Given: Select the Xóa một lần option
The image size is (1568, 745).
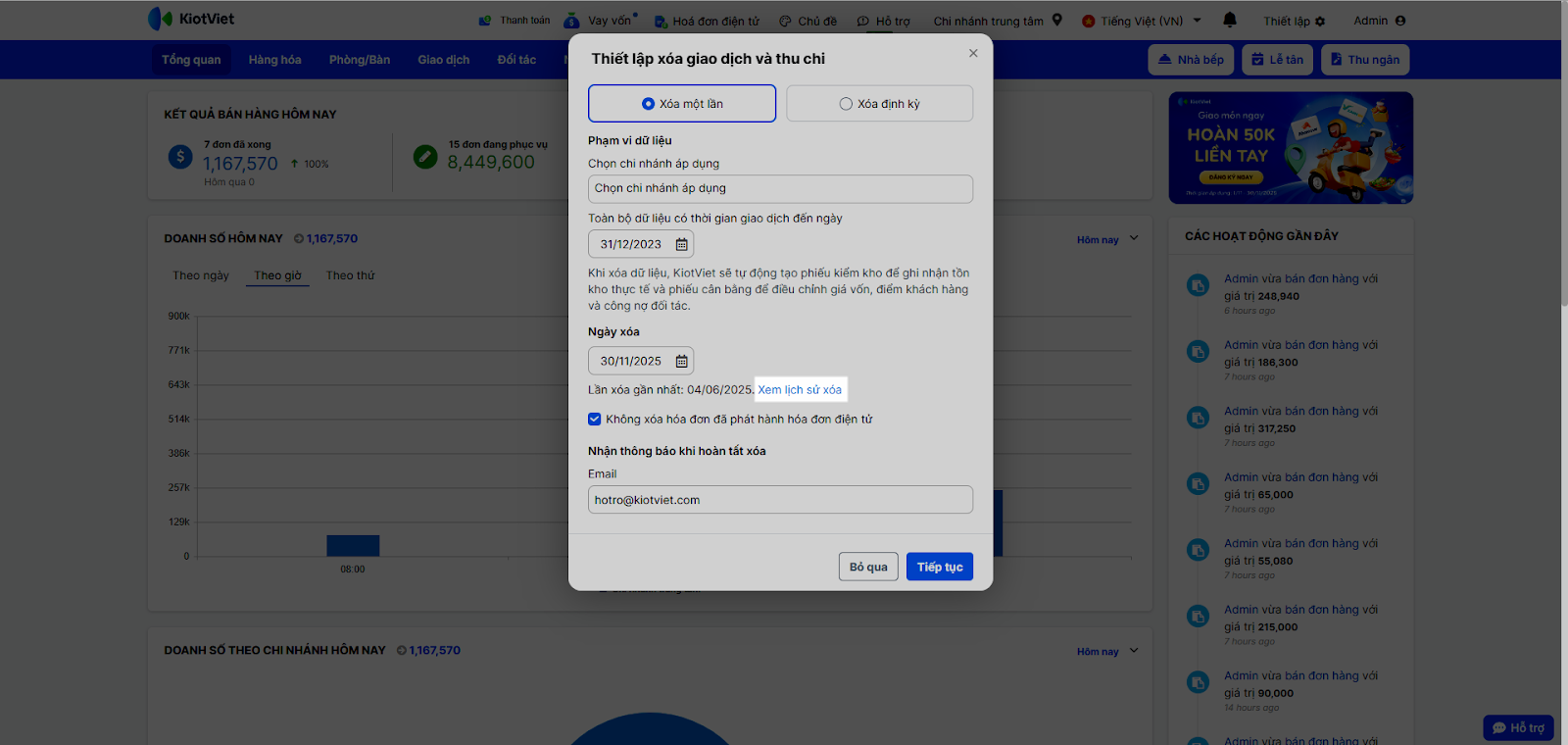Looking at the screenshot, I should pyautogui.click(x=682, y=103).
